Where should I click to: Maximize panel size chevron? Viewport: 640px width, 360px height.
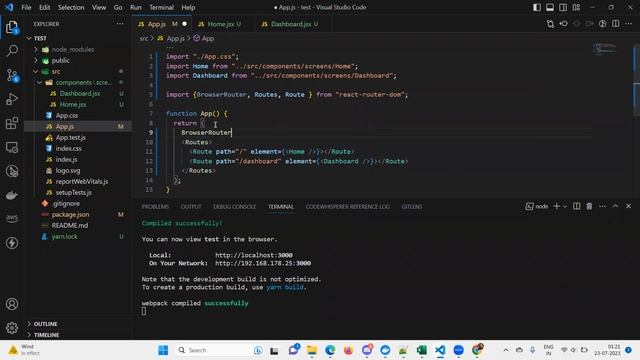tap(615, 207)
